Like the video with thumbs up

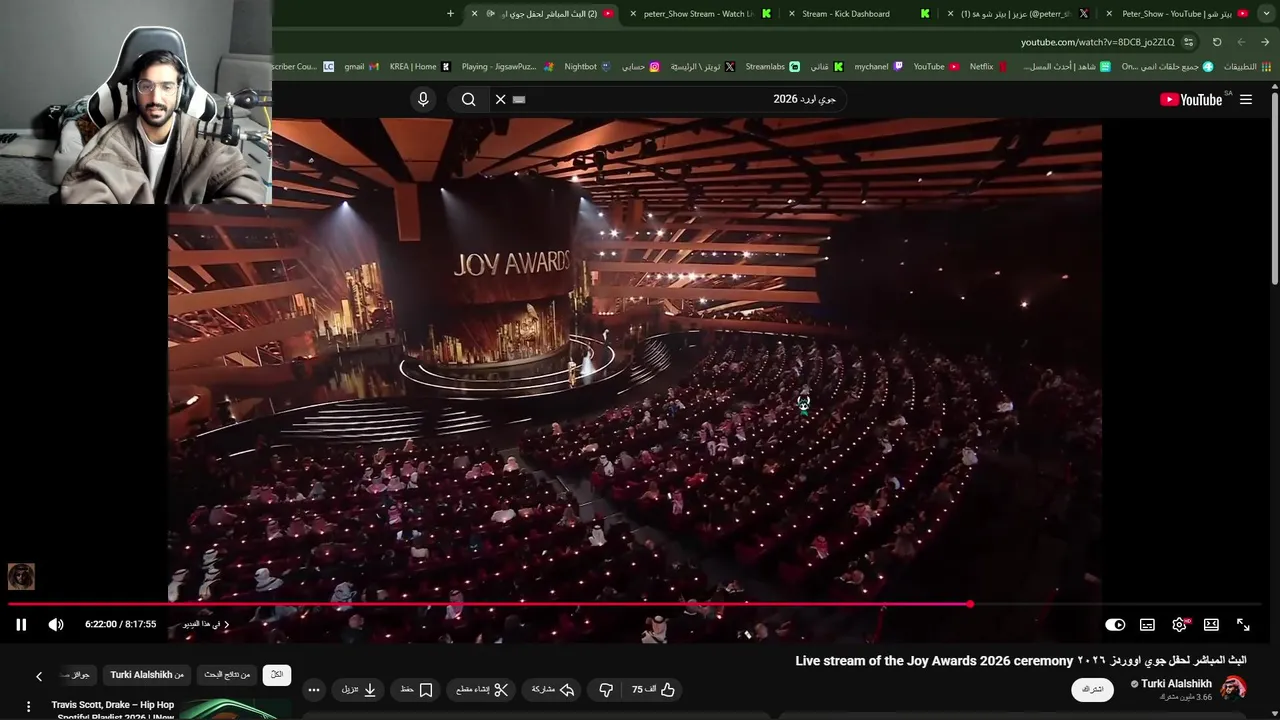[654, 689]
